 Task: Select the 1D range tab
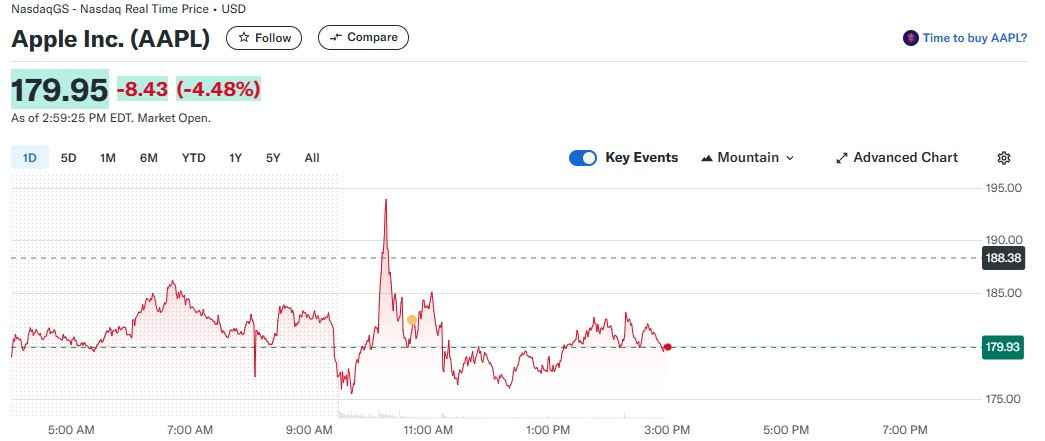pyautogui.click(x=29, y=158)
